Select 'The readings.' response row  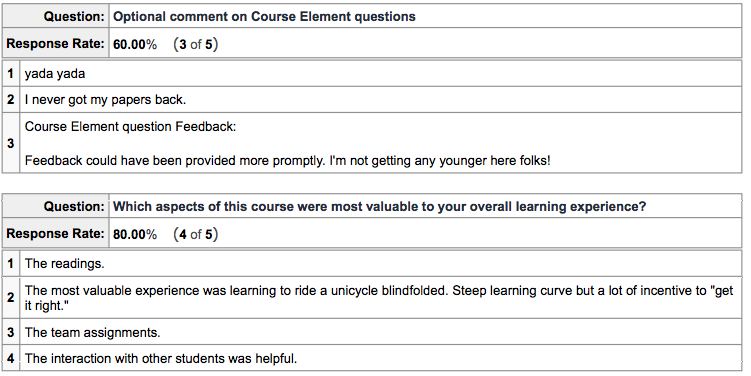pyautogui.click(x=380, y=263)
